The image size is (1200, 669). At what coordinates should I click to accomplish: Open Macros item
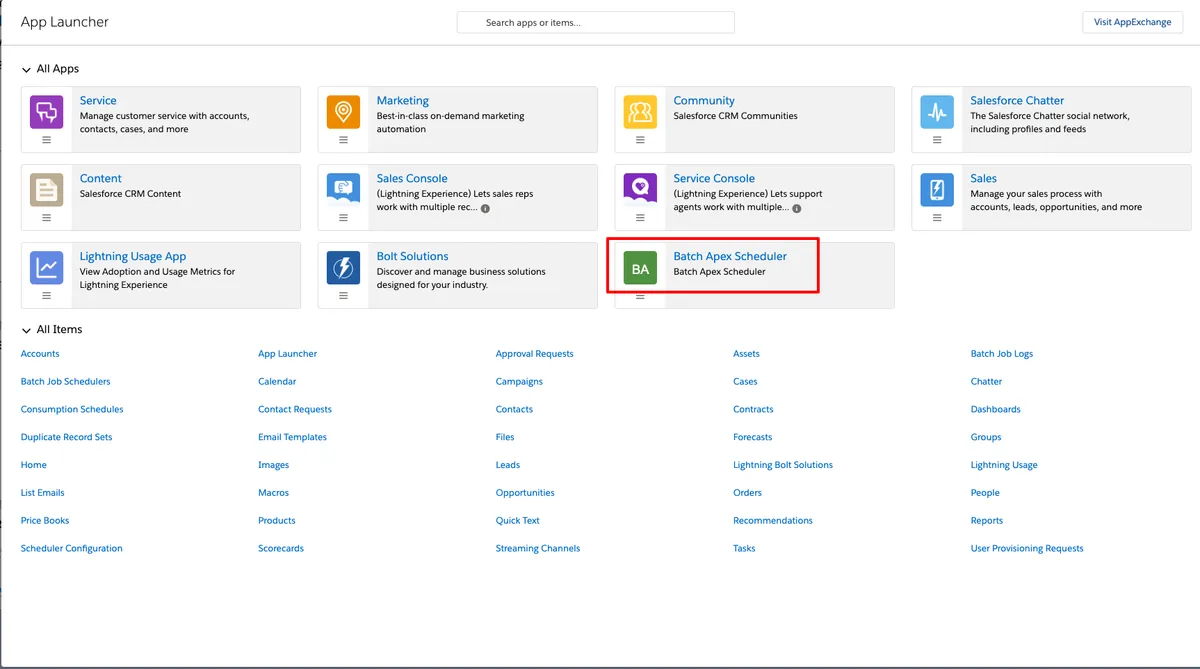pos(274,493)
